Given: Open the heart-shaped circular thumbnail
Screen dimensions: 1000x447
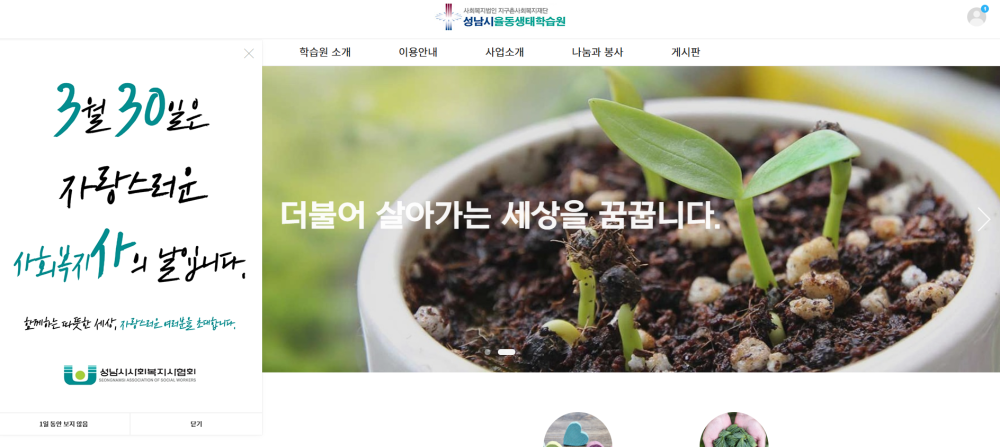Looking at the screenshot, I should (x=577, y=430).
